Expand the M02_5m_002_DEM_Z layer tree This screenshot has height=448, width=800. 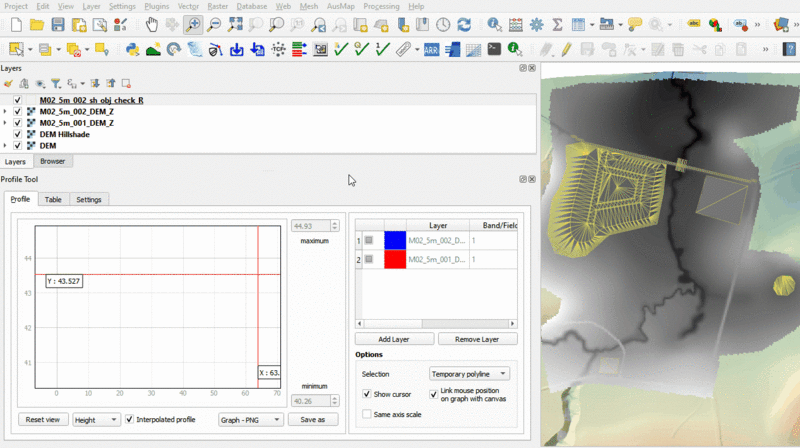6,112
